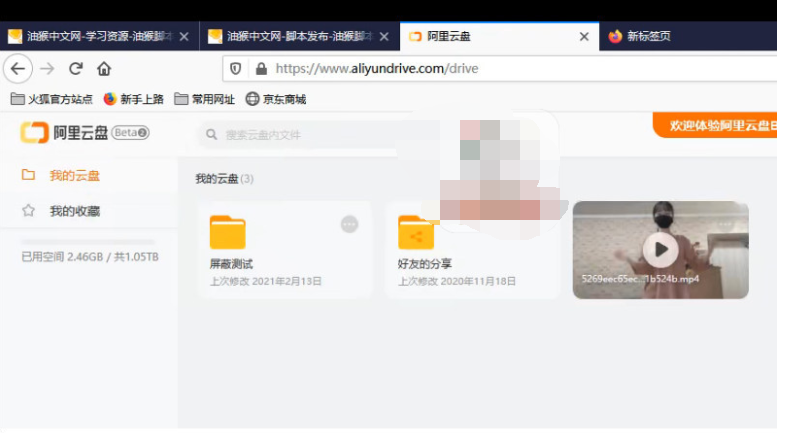This screenshot has height=433, width=785.
Task: Click the Beta badge next to logo
Action: tap(130, 133)
